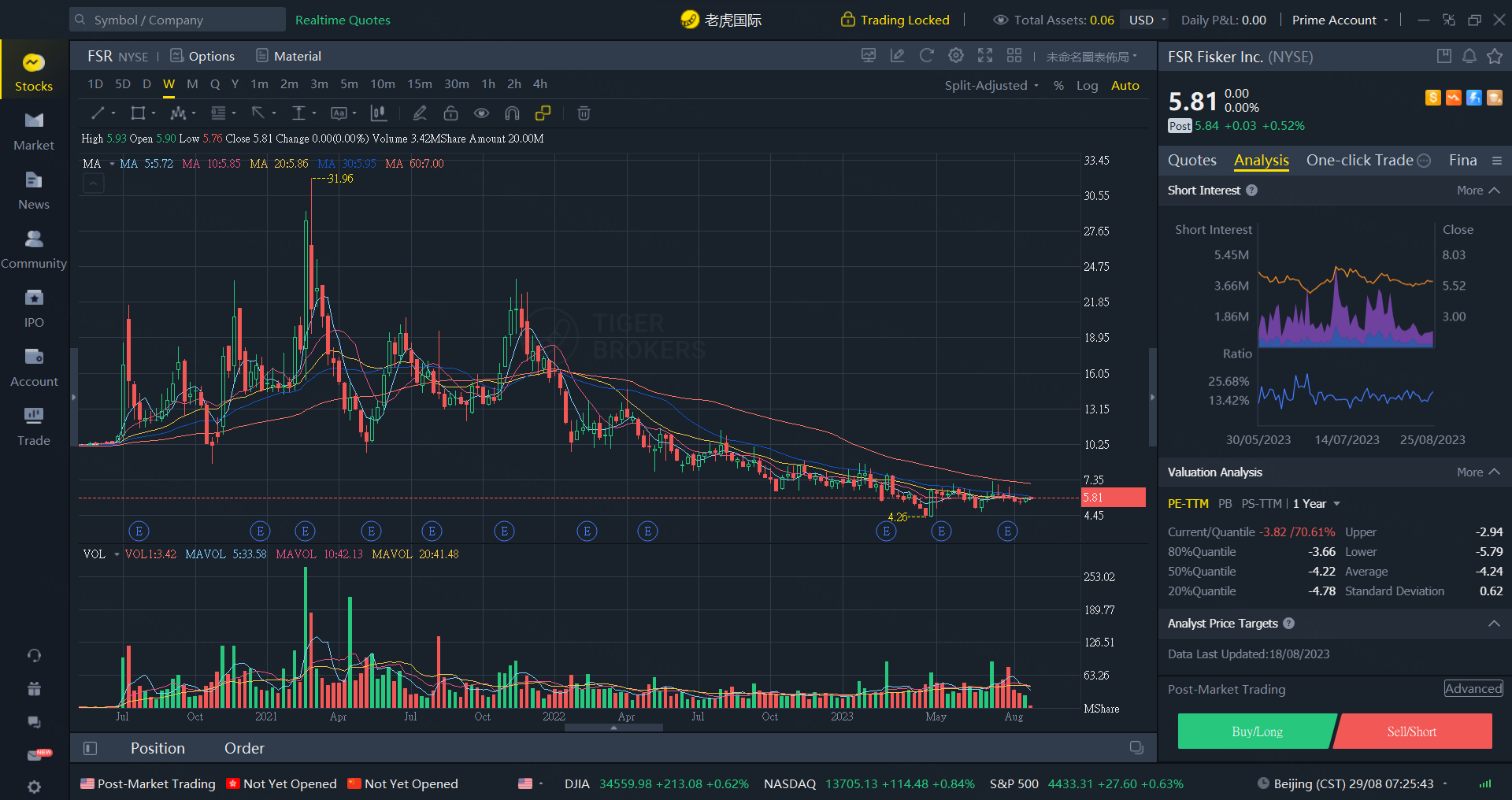This screenshot has height=800, width=1512.
Task: Open the customer support headset icon
Action: (34, 655)
